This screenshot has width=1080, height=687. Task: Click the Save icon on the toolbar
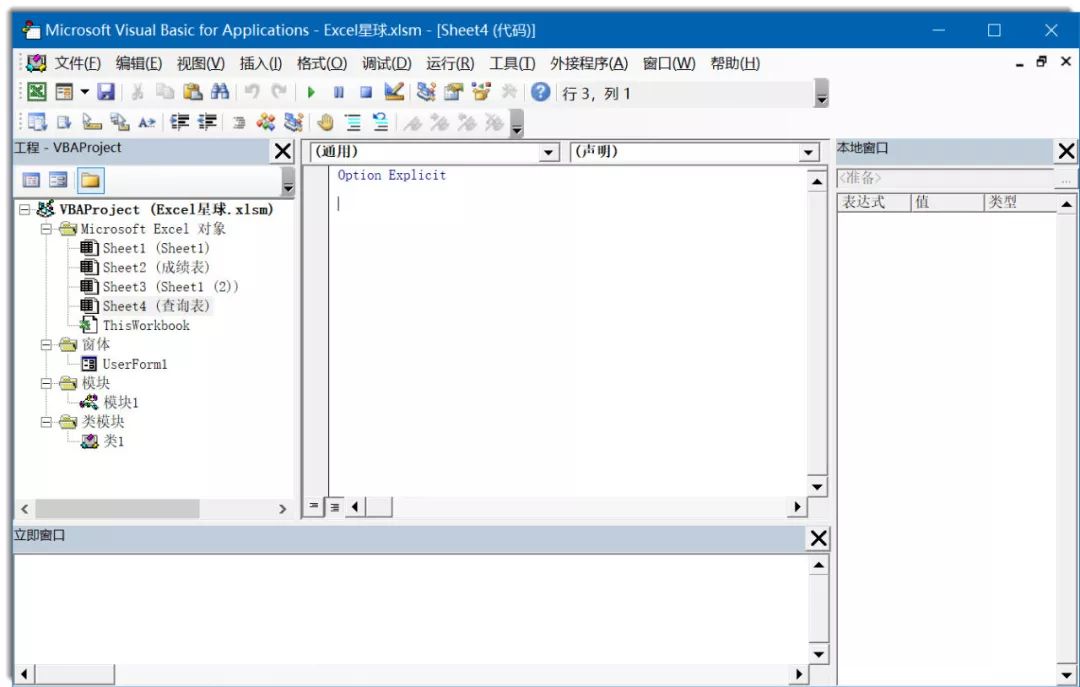click(105, 92)
